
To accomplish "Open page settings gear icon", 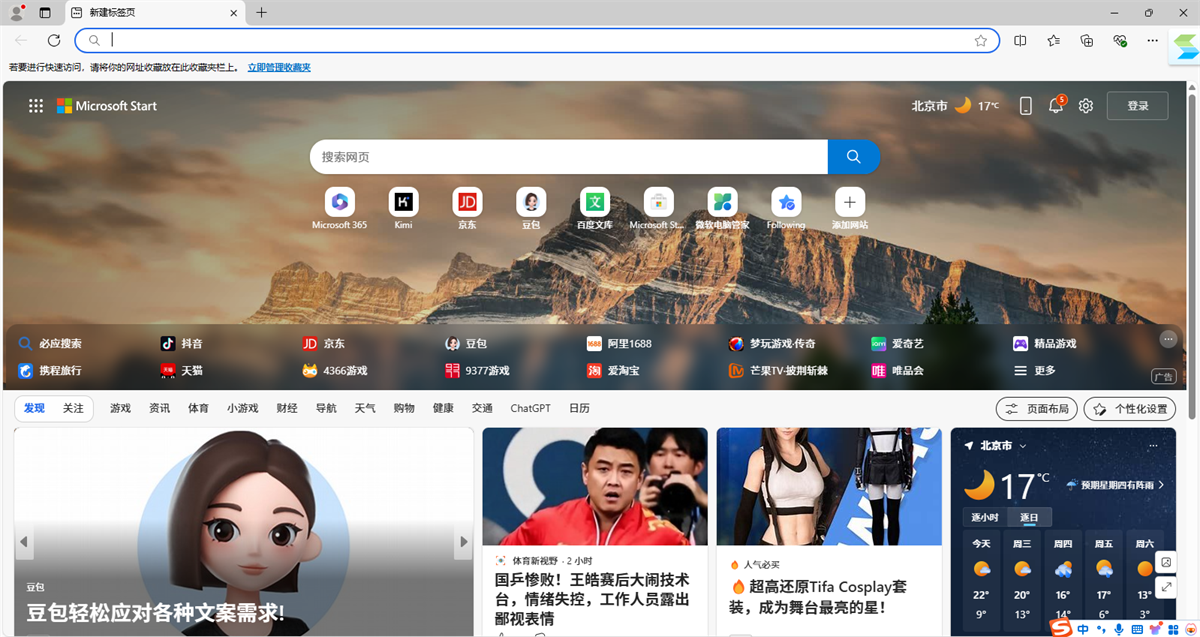I will coord(1086,106).
